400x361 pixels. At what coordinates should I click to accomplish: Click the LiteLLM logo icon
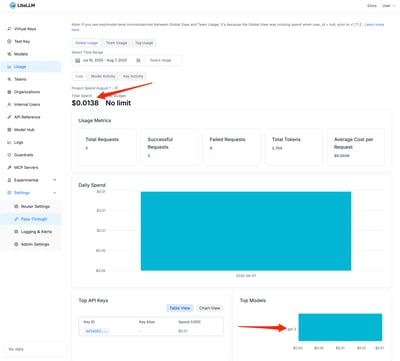click(12, 5)
